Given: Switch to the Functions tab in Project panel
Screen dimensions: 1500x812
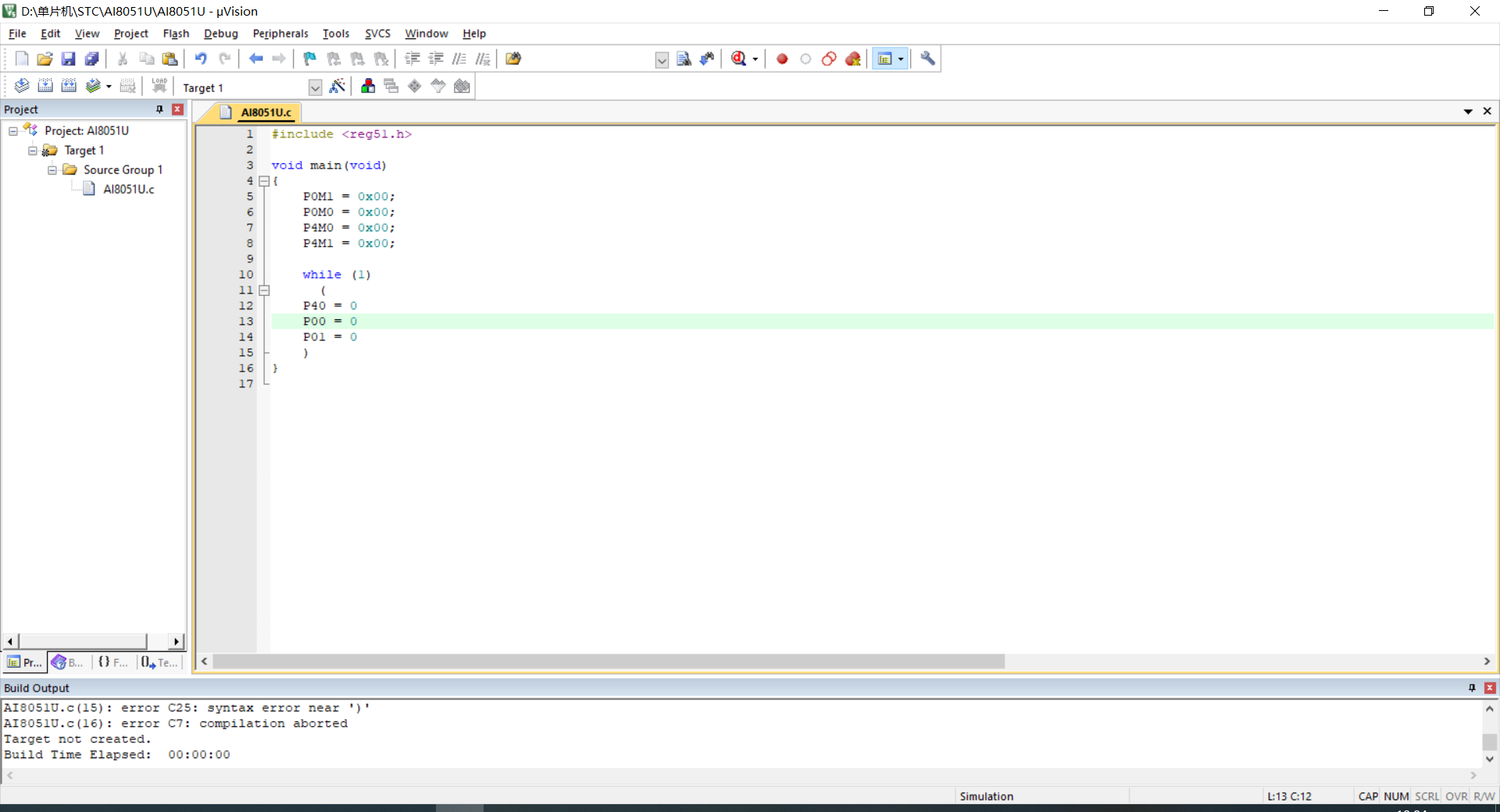Looking at the screenshot, I should click(x=112, y=662).
